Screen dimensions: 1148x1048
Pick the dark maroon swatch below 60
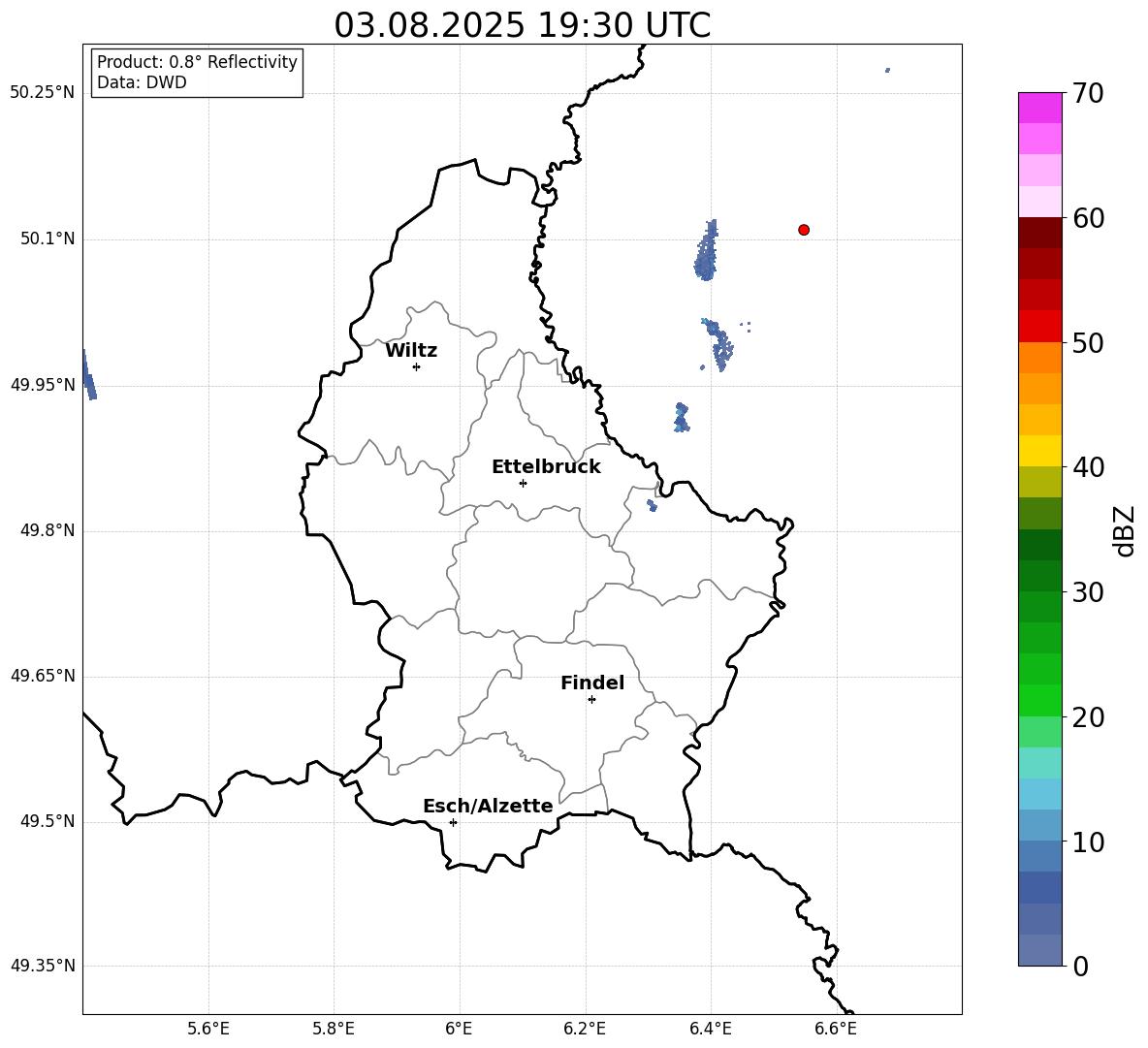point(1039,233)
